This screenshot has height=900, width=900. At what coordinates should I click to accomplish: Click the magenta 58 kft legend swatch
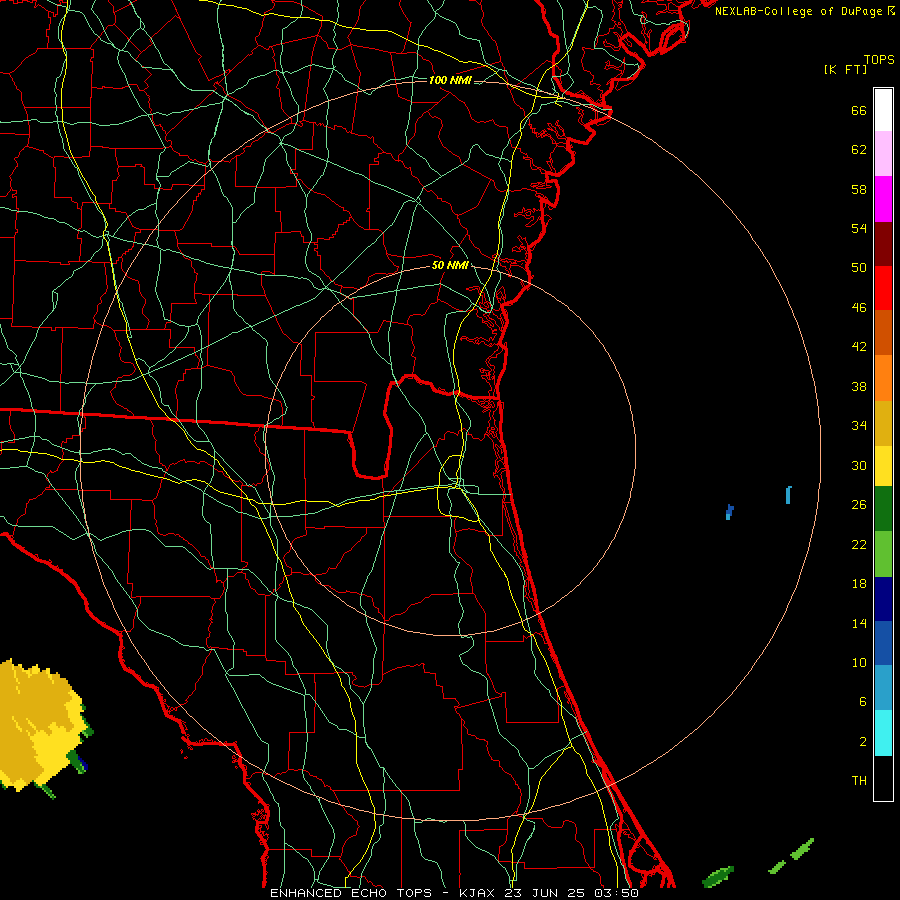click(883, 199)
